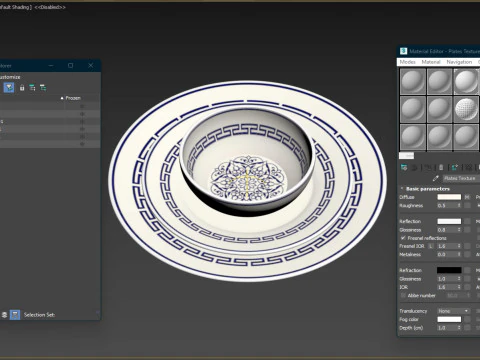Click the Default Shading viewport label
This screenshot has width=480, height=360.
pyautogui.click(x=15, y=7)
